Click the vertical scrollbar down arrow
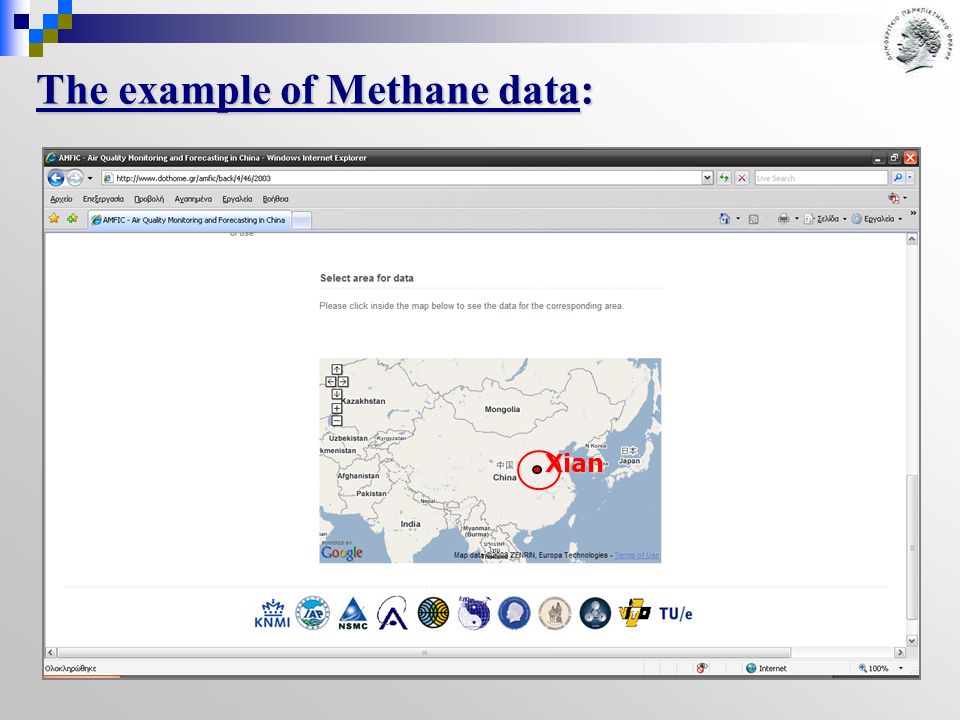Screen dimensions: 960x720 [912, 640]
